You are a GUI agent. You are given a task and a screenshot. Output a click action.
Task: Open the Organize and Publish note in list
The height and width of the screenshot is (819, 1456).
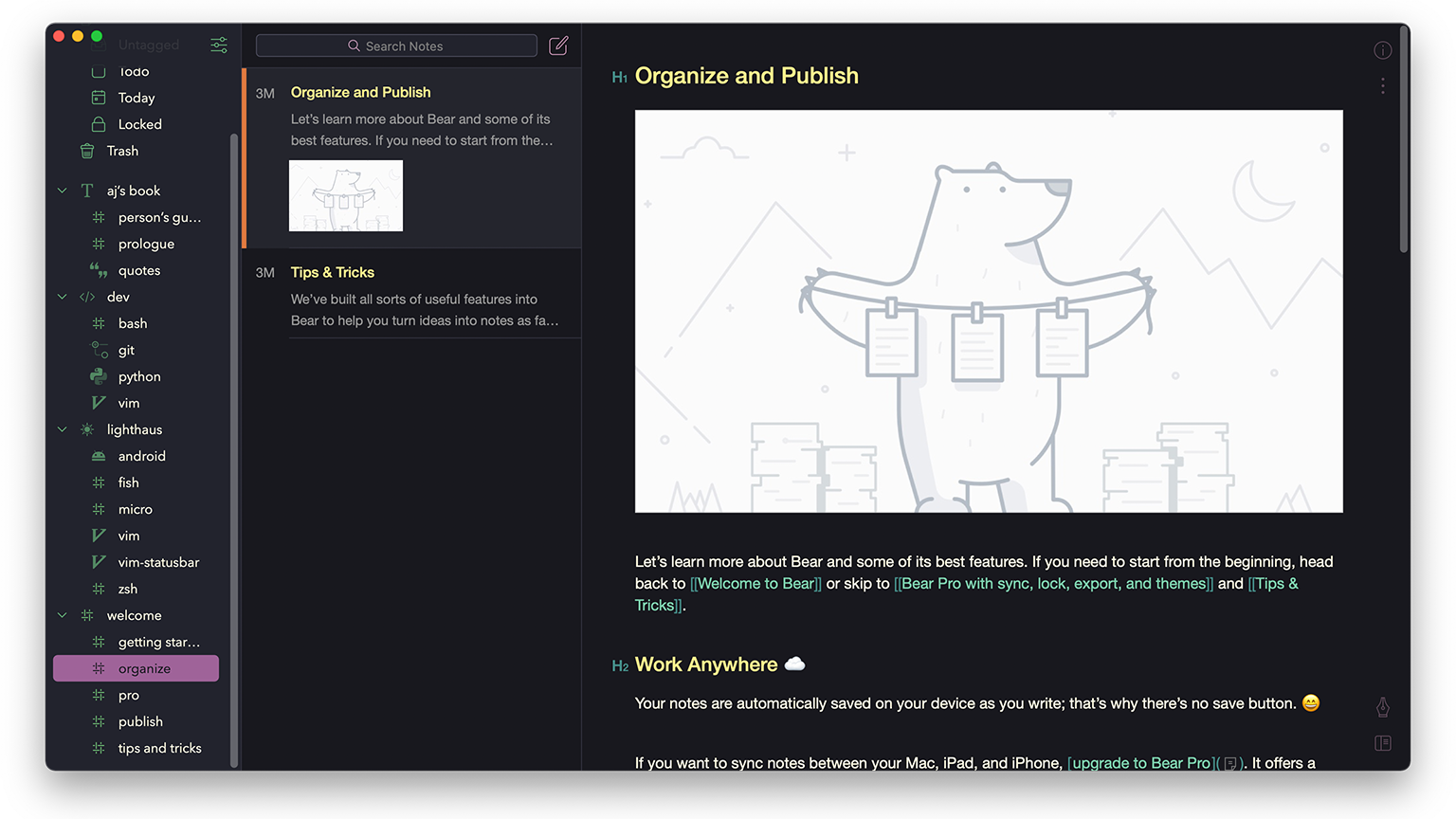[412, 157]
